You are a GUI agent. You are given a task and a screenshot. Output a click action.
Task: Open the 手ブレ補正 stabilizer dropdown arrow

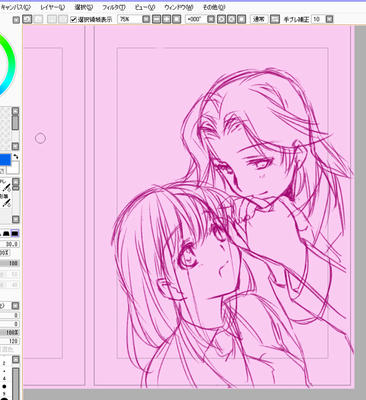pos(329,19)
